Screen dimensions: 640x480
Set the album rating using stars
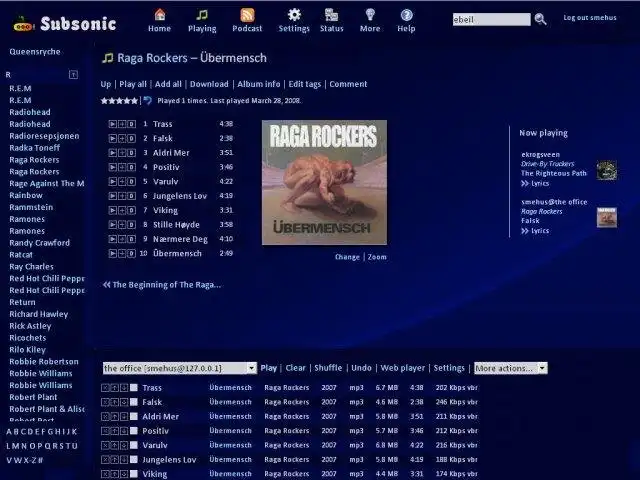coord(119,101)
